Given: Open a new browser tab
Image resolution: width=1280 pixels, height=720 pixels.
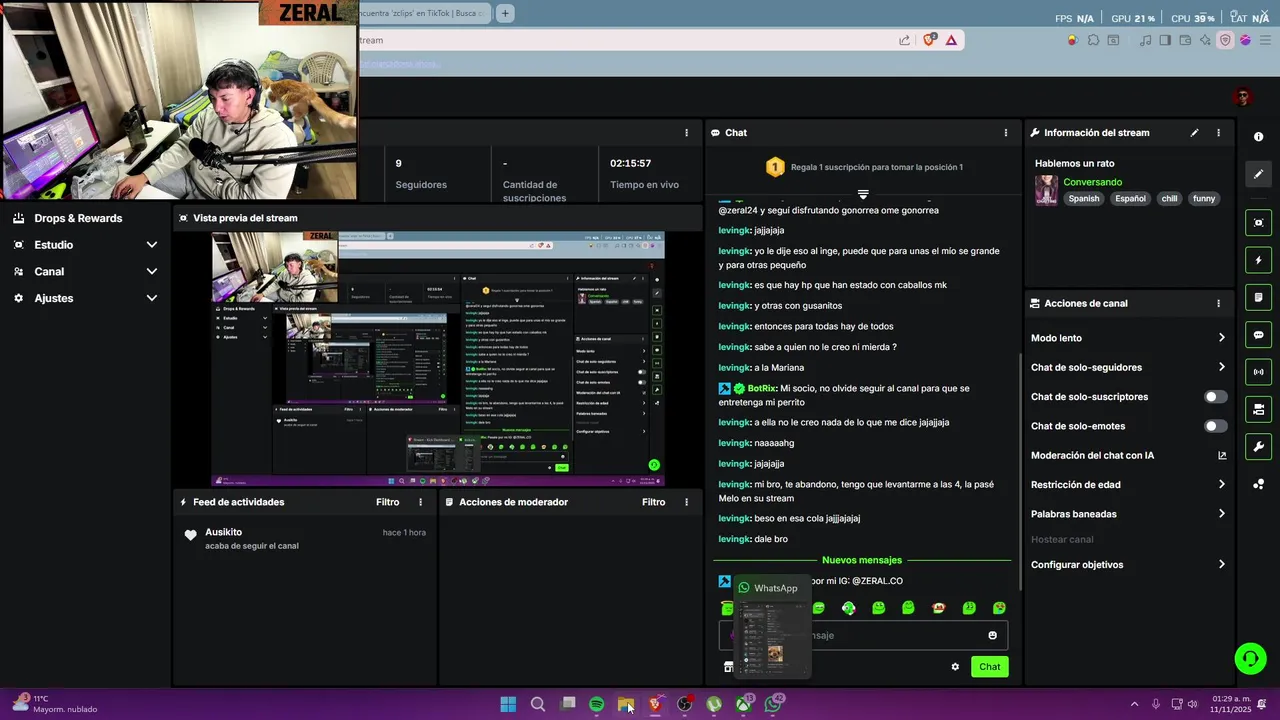Looking at the screenshot, I should [505, 13].
